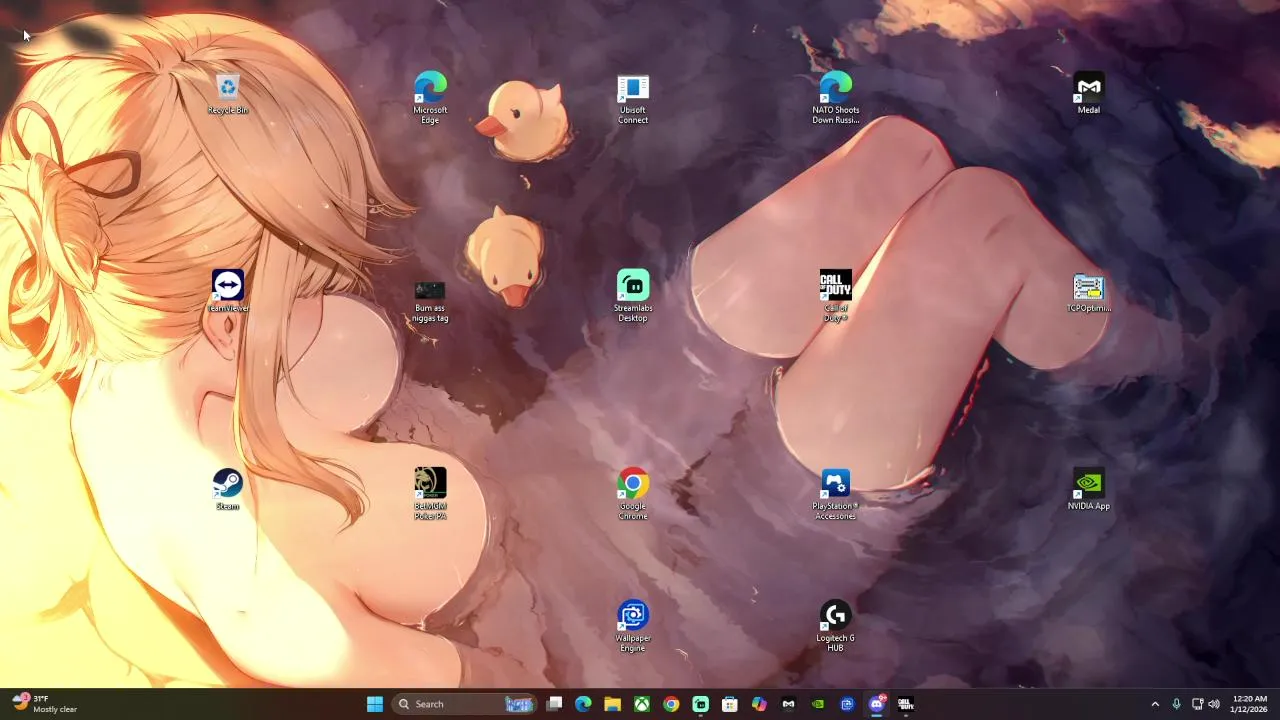
Task: Select PlayStation Accessories desktop shortcut
Action: (835, 494)
